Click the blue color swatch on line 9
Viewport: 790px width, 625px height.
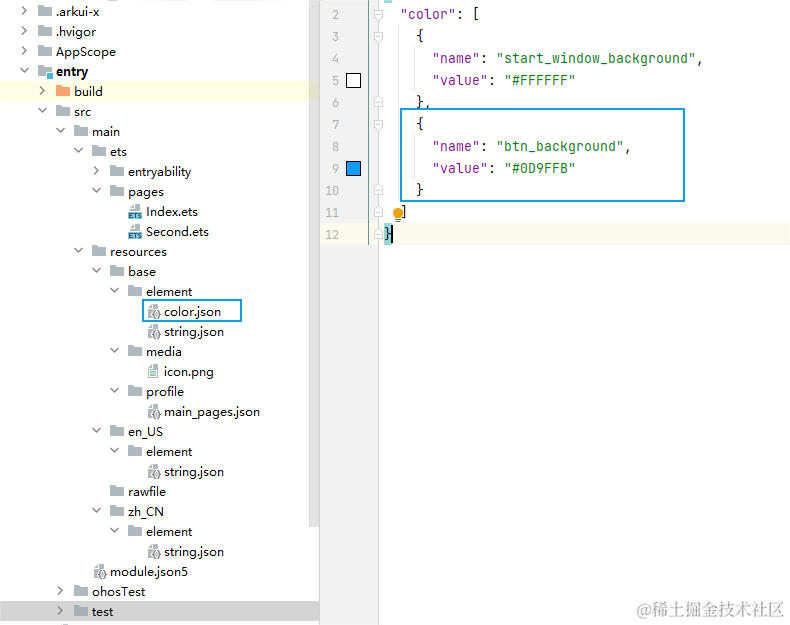(353, 168)
